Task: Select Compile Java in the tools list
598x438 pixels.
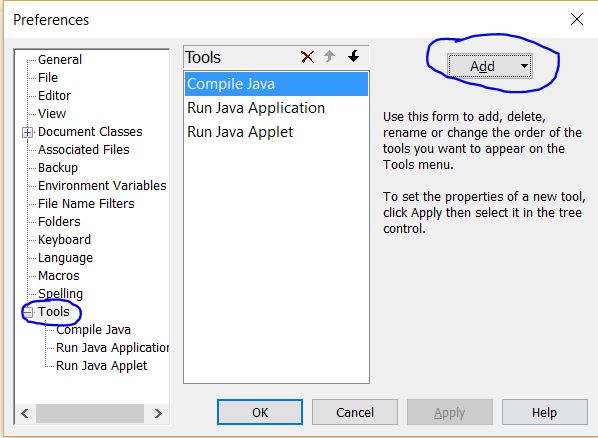Action: click(276, 84)
